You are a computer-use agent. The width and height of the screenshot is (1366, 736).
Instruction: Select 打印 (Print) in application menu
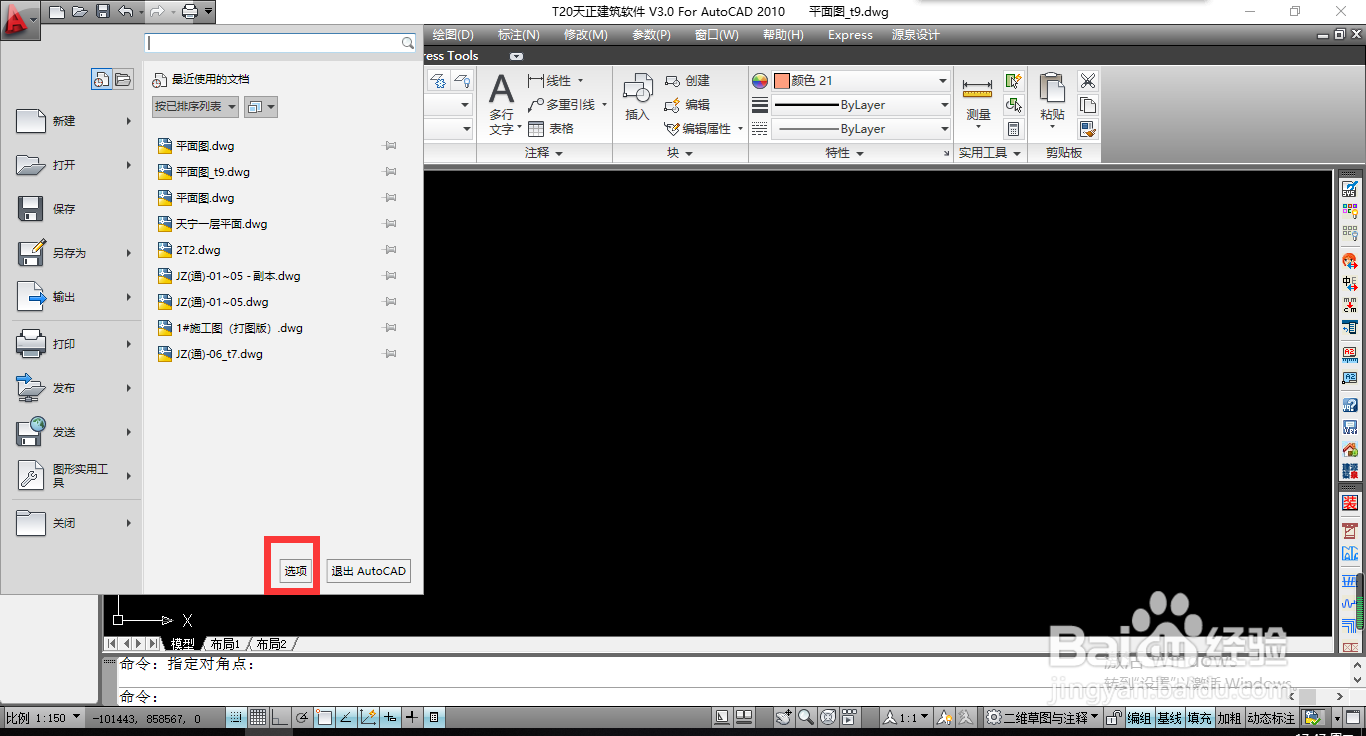point(74,344)
